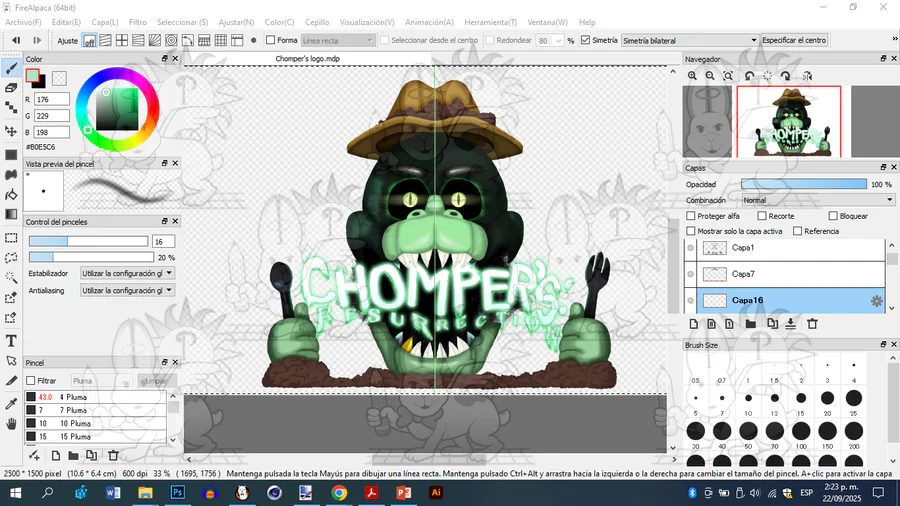Select the rectangular Selection tool
The height and width of the screenshot is (506, 900).
click(x=11, y=238)
